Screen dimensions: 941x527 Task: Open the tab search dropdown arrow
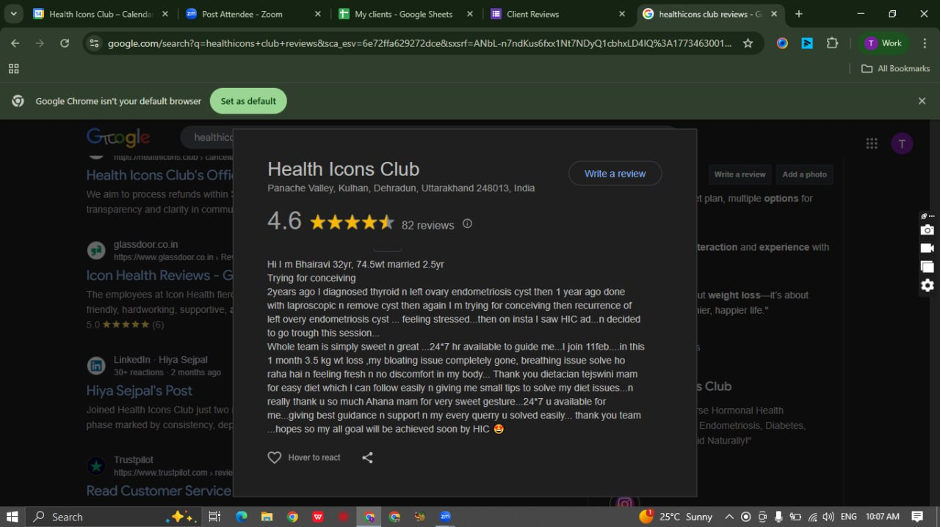click(13, 14)
